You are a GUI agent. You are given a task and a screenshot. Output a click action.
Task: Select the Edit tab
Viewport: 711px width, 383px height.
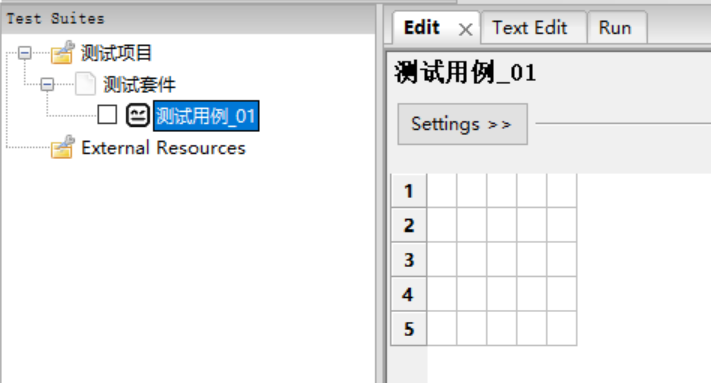[422, 28]
